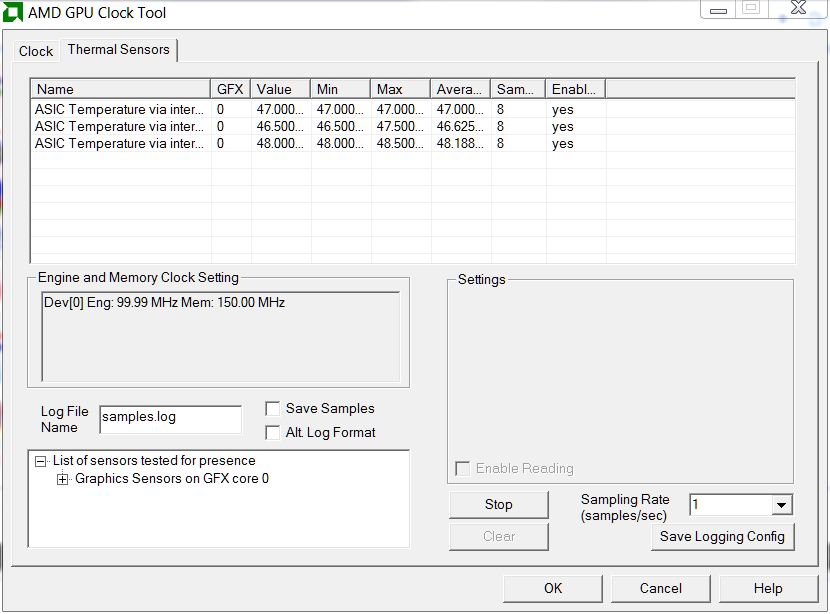
Task: Click the Clear button
Action: tap(499, 536)
